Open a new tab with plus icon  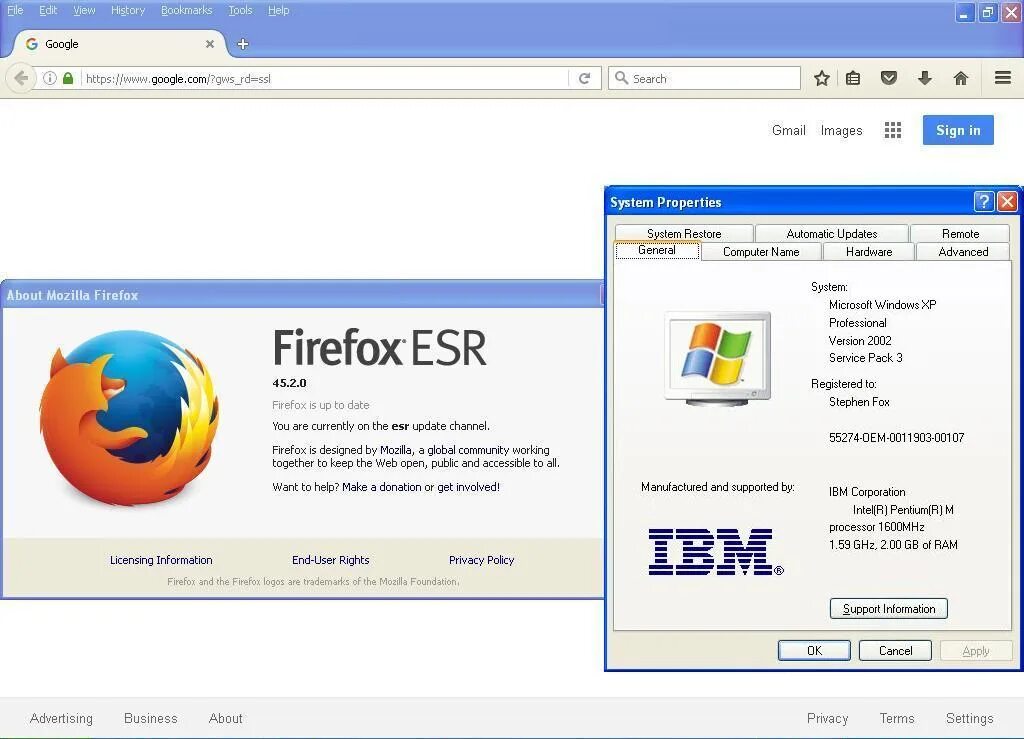(243, 44)
